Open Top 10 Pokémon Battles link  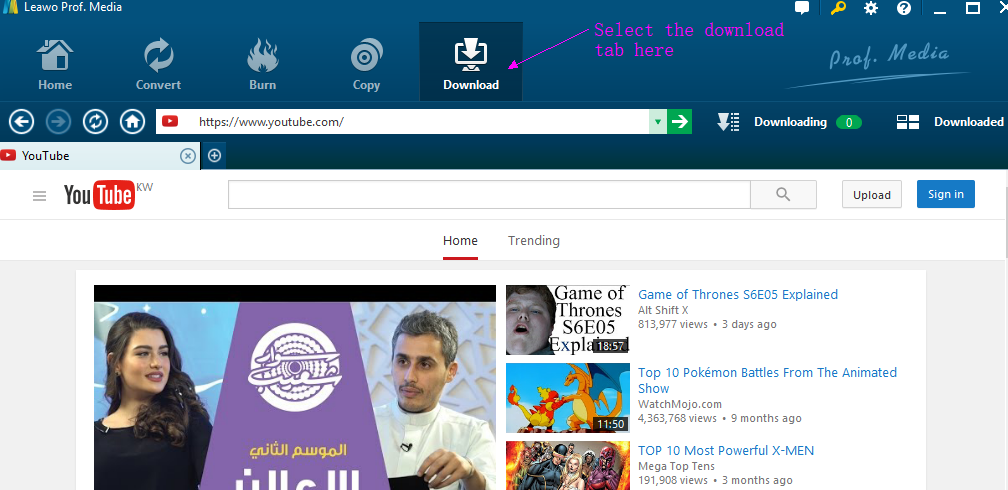coord(767,381)
